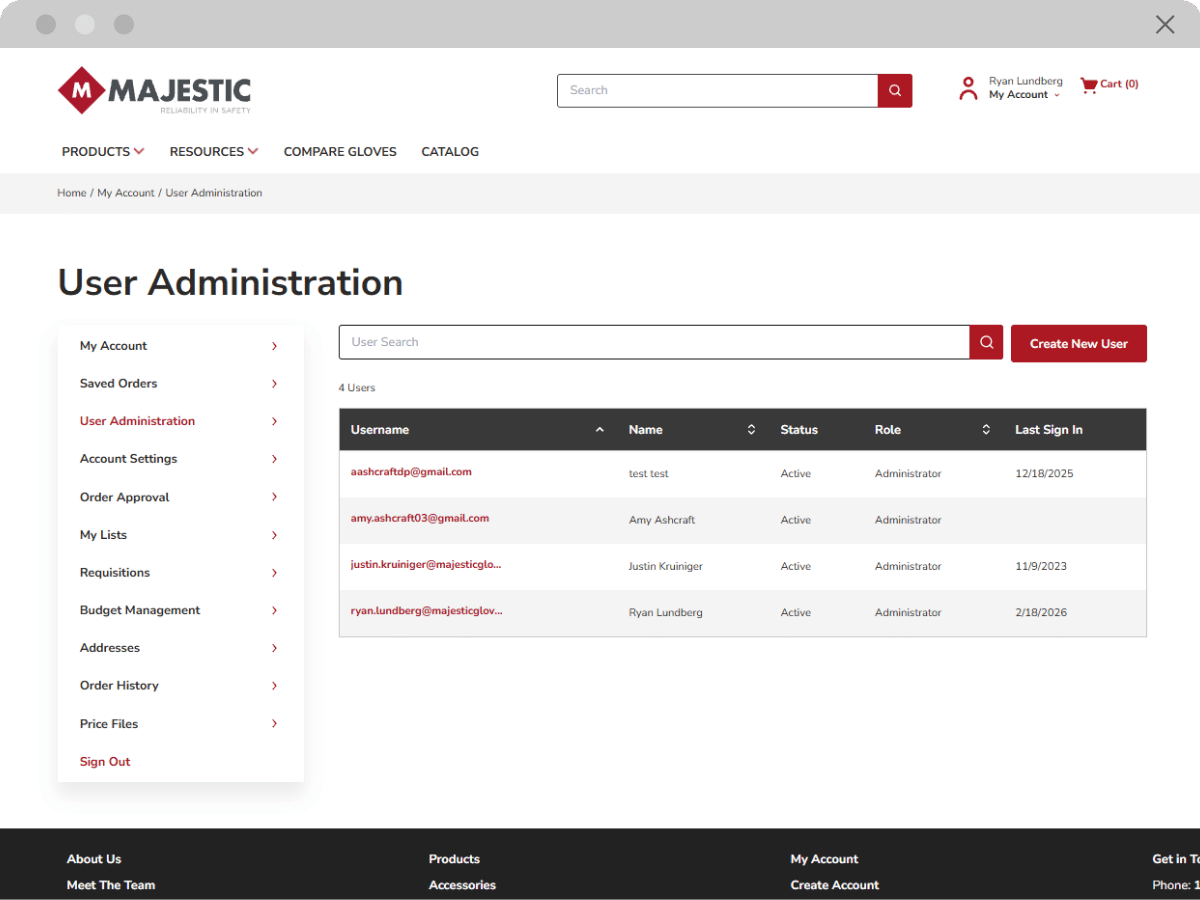This screenshot has width=1200, height=900.
Task: Click the Username column sort arrow
Action: [x=599, y=429]
